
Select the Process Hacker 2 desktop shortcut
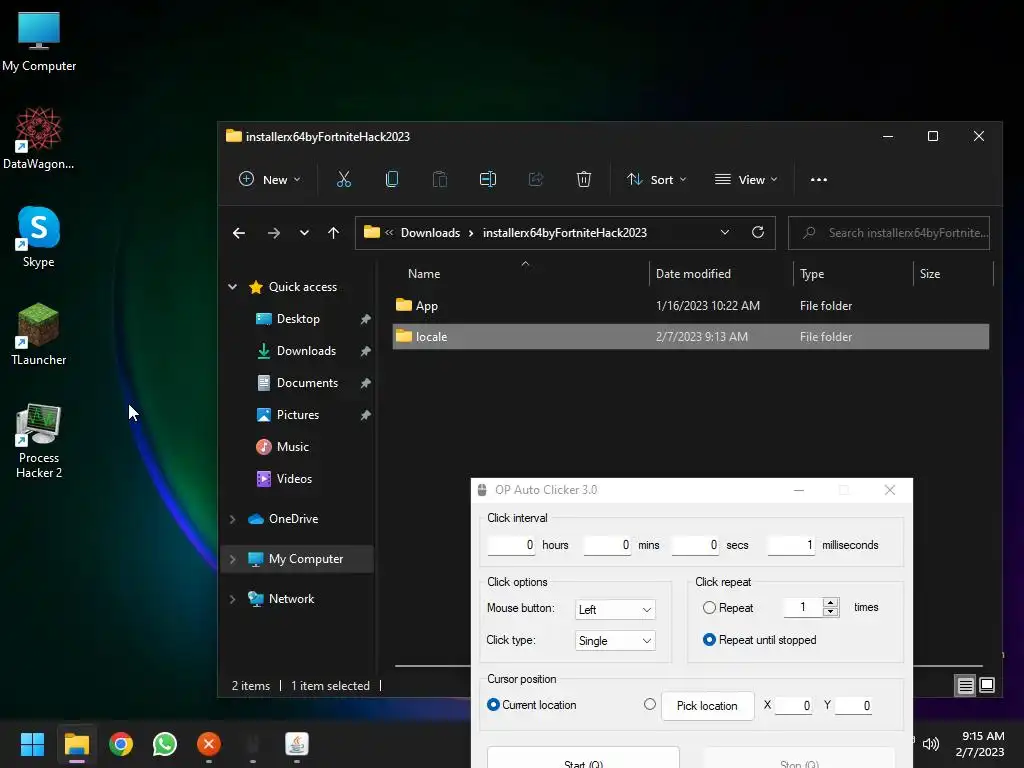[39, 441]
